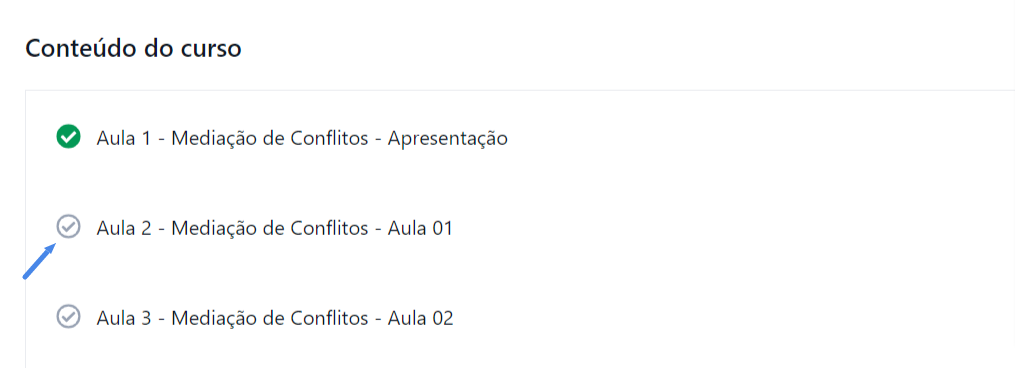
Task: Click the "Aula 2" label of second row
Action: (x=126, y=228)
